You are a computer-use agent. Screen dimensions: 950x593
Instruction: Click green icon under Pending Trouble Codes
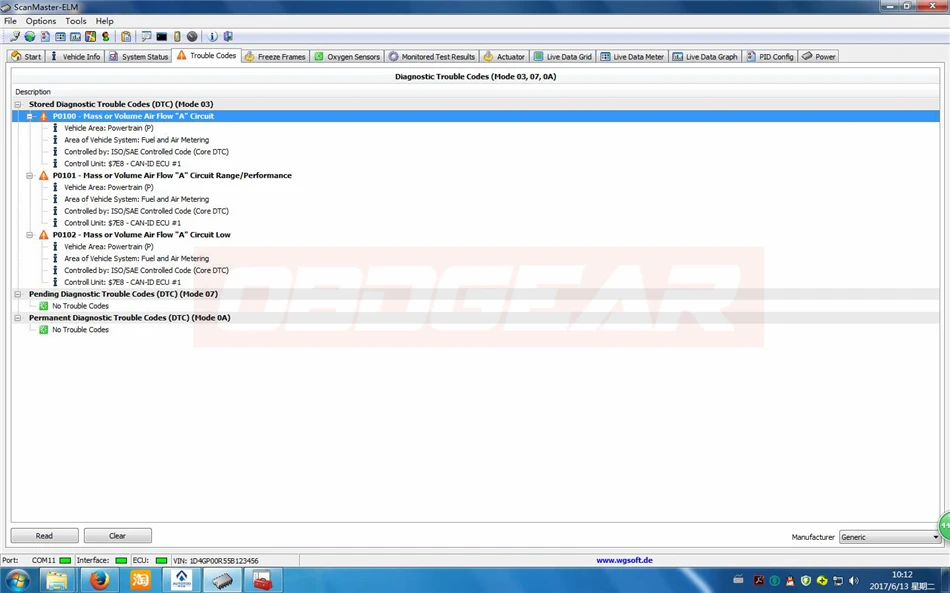pos(44,306)
